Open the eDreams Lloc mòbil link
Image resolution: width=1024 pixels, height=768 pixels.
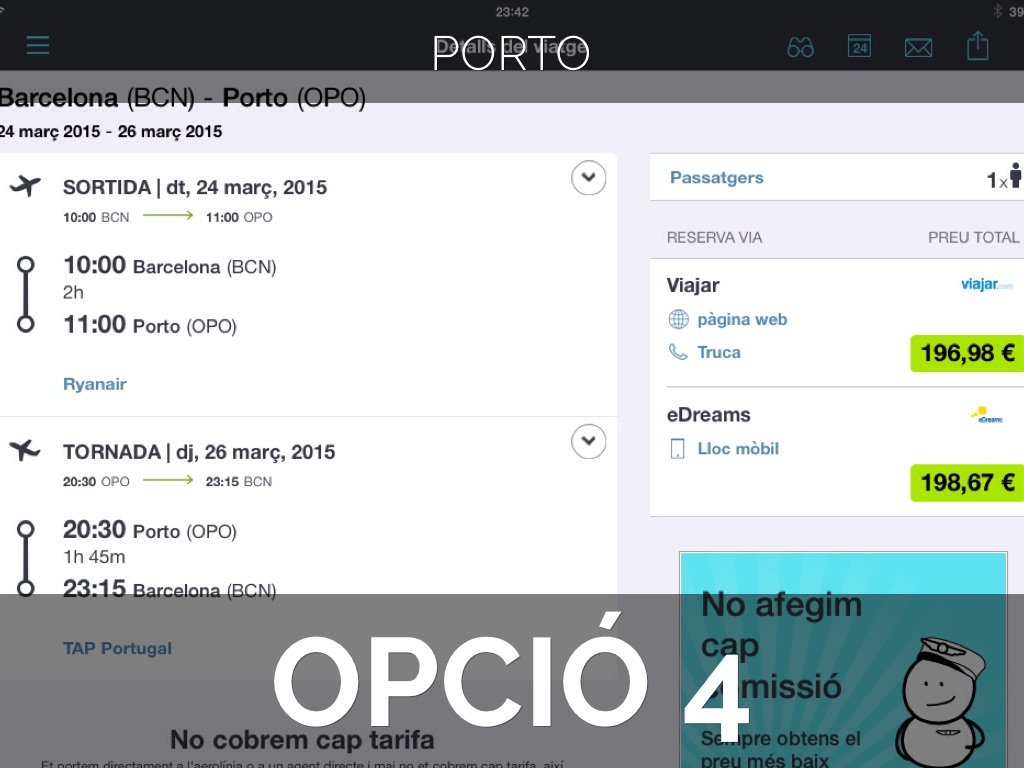tap(738, 448)
